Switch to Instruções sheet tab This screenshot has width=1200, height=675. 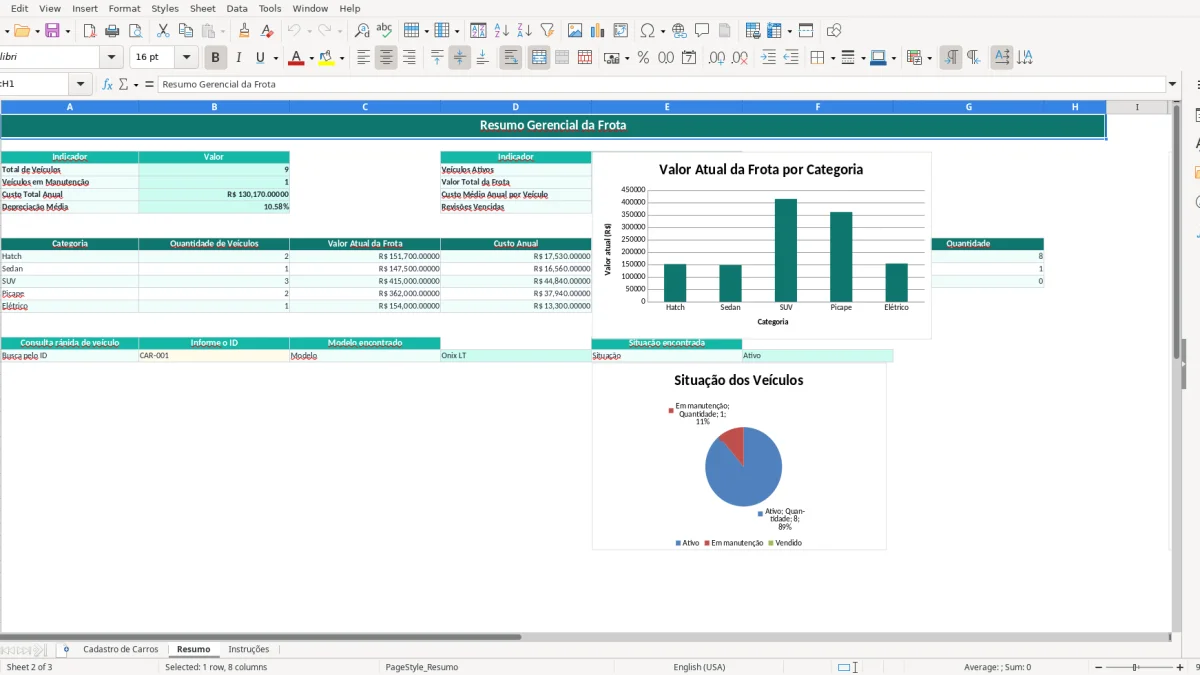[x=249, y=649]
